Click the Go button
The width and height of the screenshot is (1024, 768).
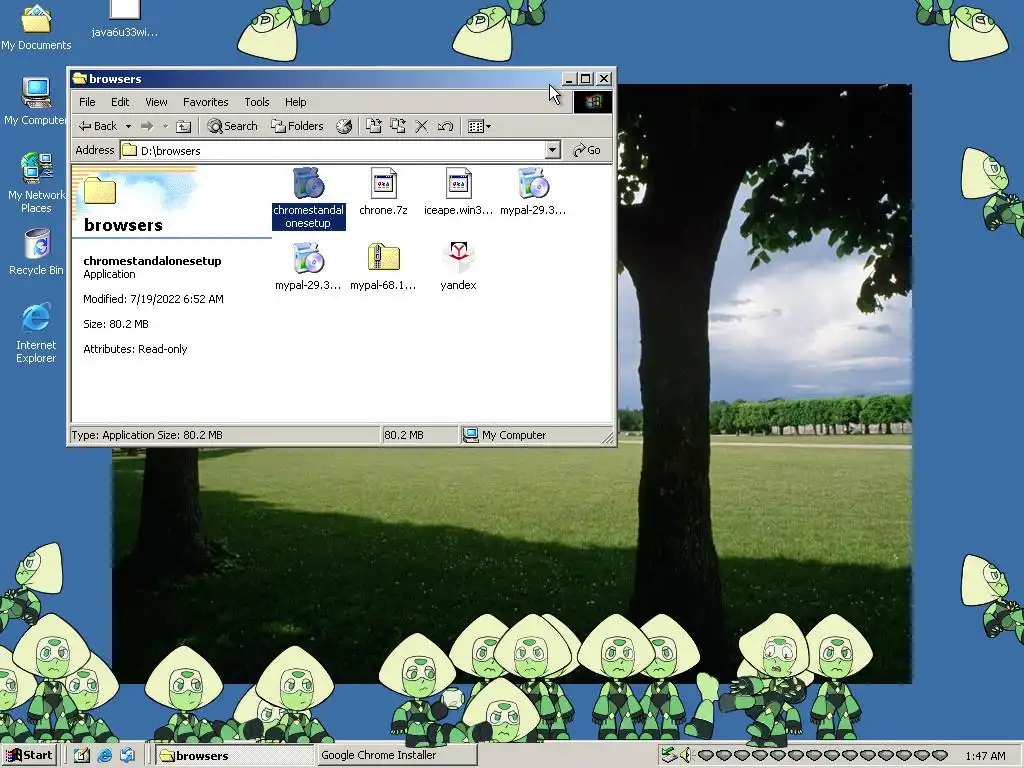587,150
